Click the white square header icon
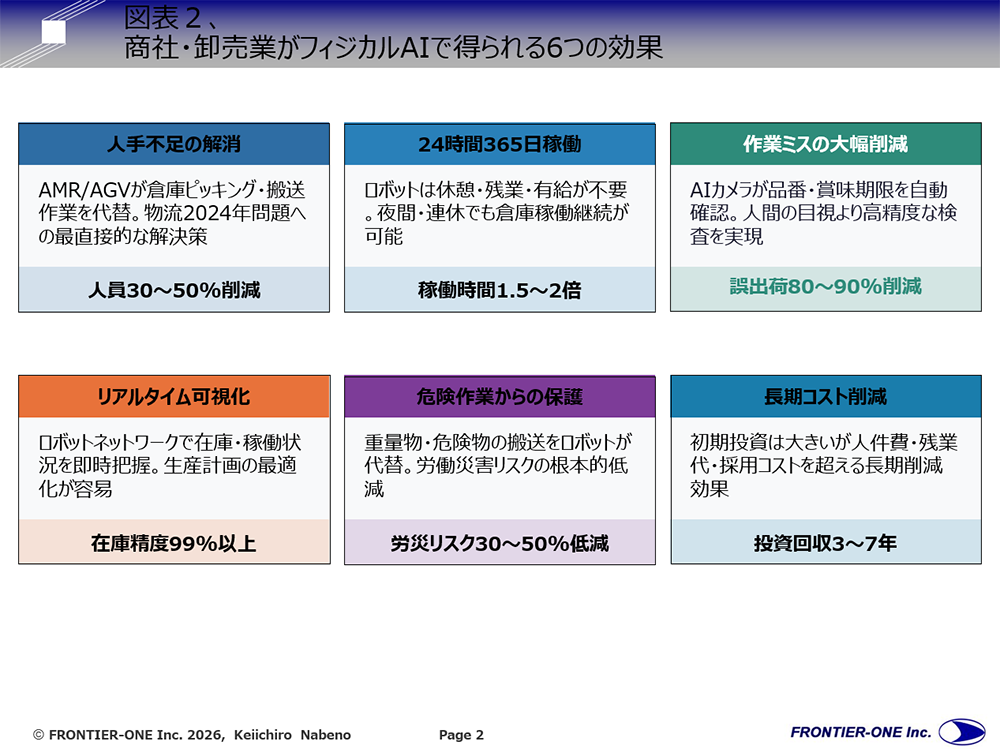Viewport: 1000px width, 749px height. (54, 31)
